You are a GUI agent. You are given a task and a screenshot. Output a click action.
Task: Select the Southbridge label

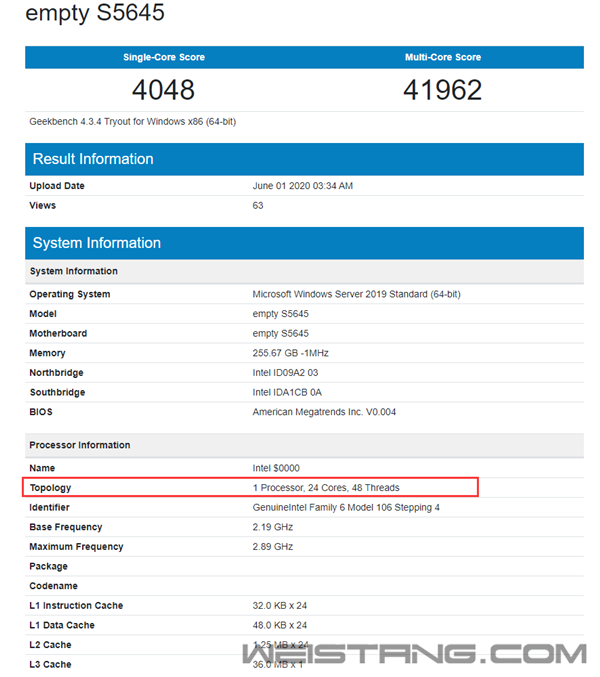pos(57,392)
